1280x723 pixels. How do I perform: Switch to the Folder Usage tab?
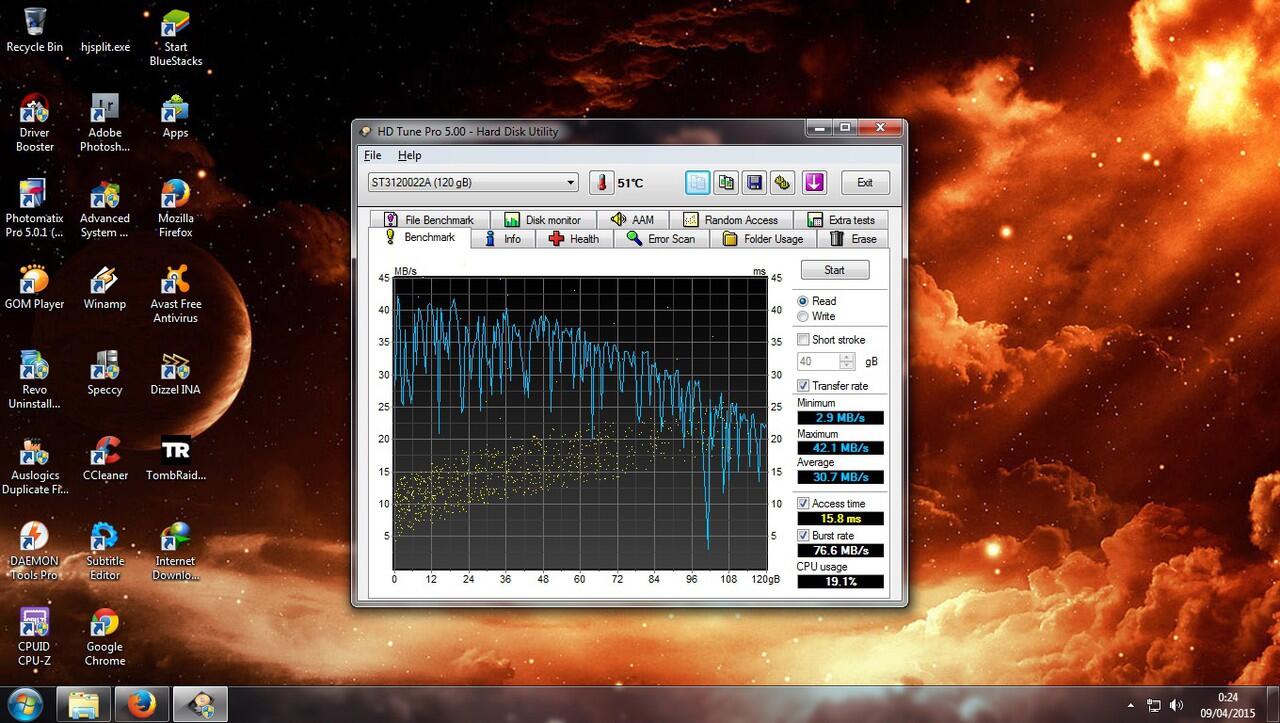pos(763,239)
